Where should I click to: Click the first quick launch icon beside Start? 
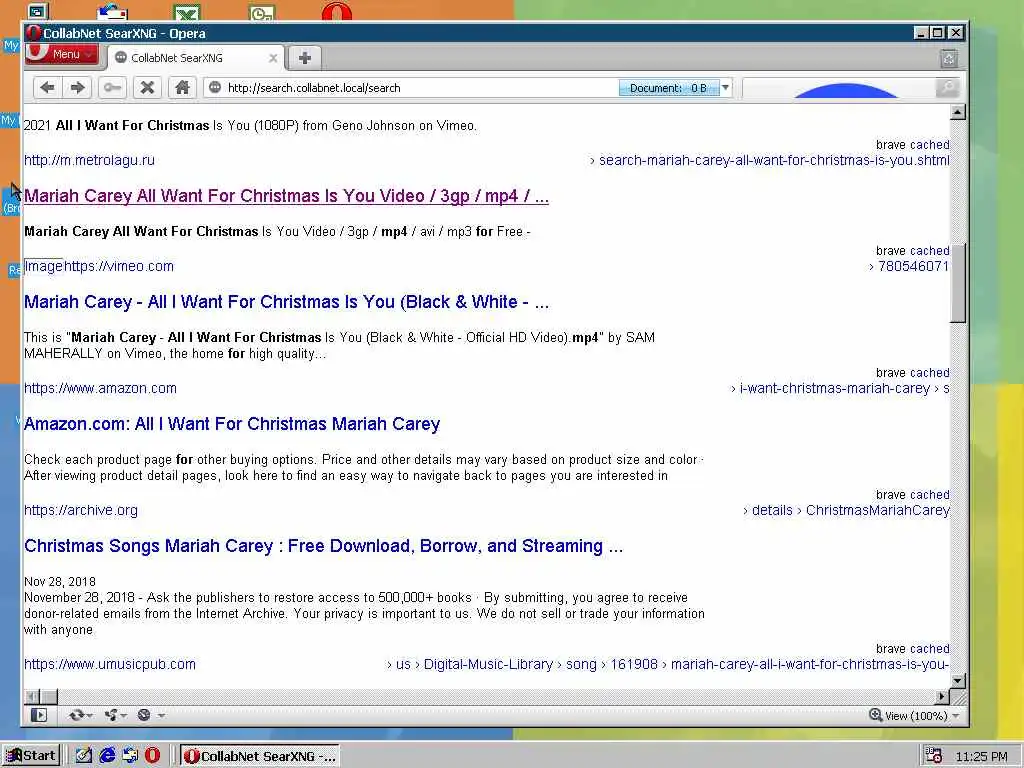pyautogui.click(x=84, y=756)
